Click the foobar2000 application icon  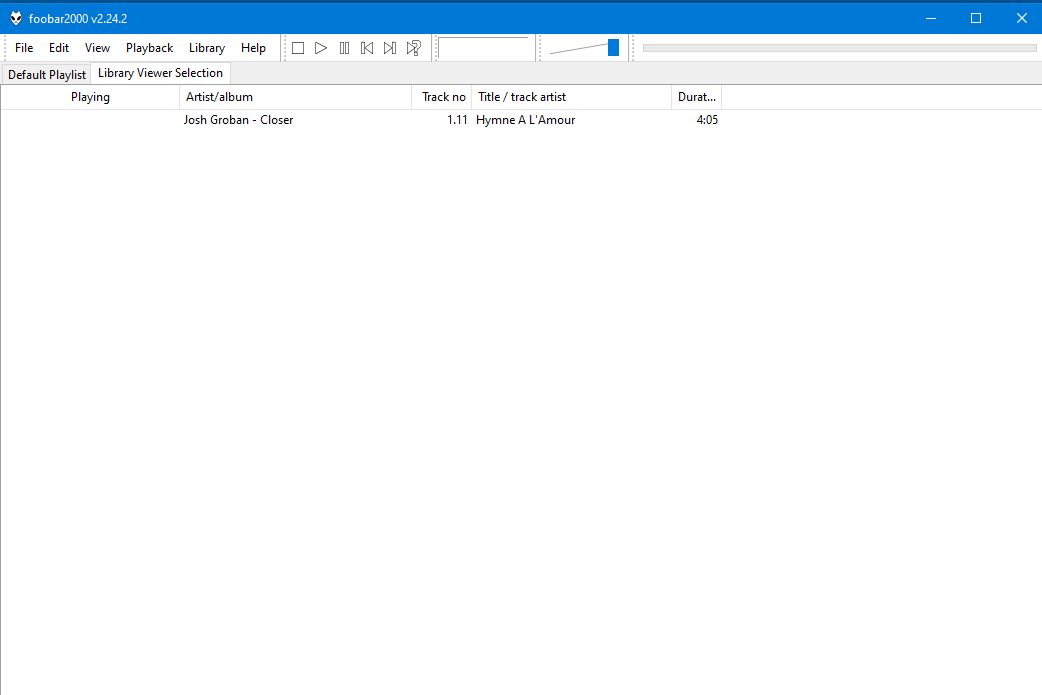pyautogui.click(x=15, y=18)
